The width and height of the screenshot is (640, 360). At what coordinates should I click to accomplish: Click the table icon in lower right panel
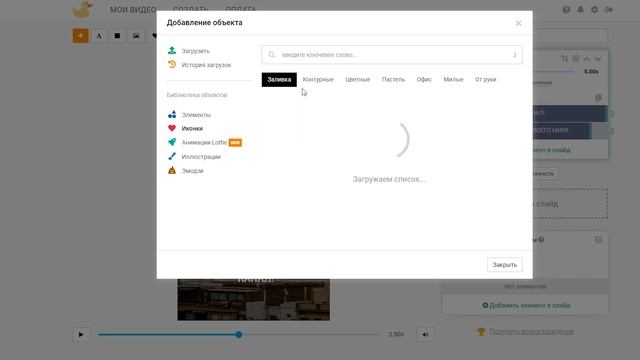(598, 240)
